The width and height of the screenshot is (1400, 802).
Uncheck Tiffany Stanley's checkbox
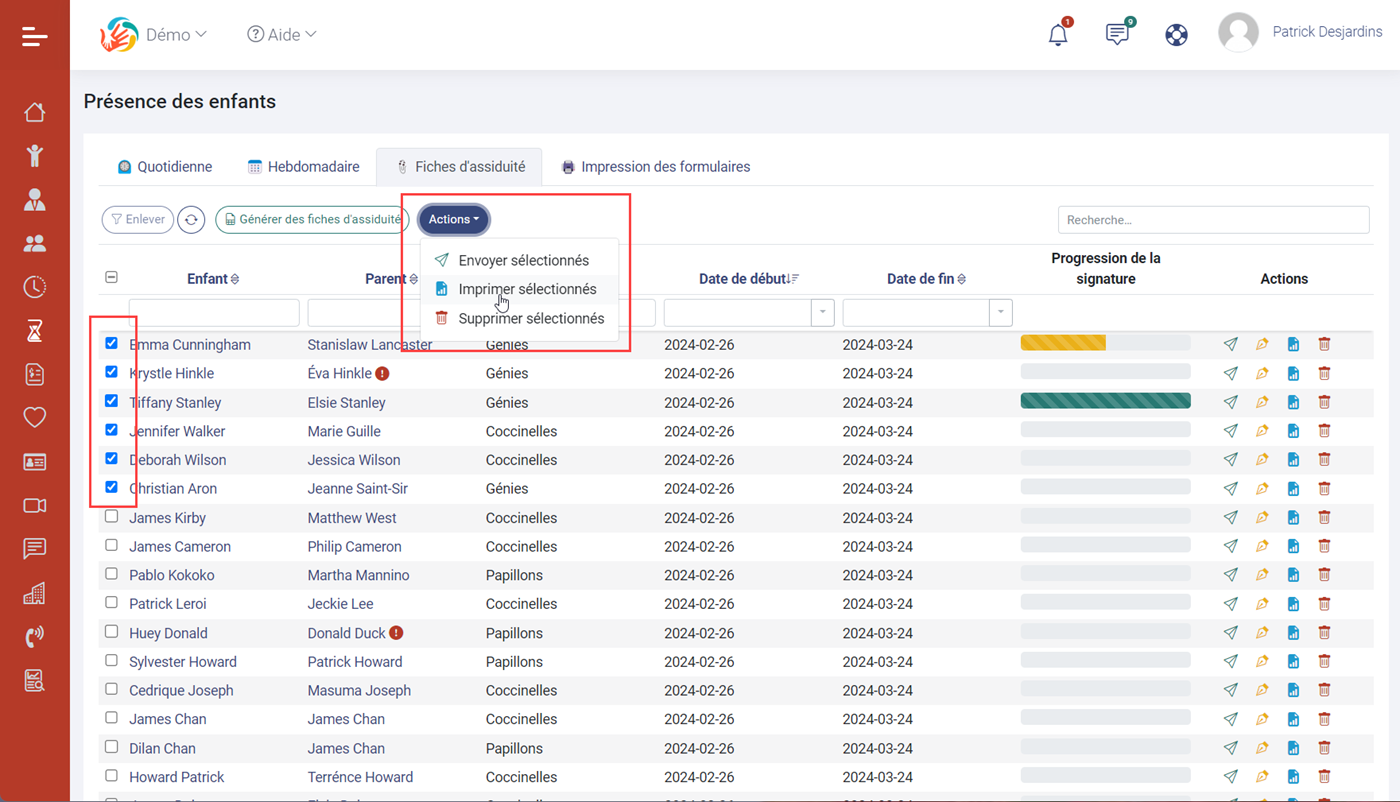pos(111,401)
